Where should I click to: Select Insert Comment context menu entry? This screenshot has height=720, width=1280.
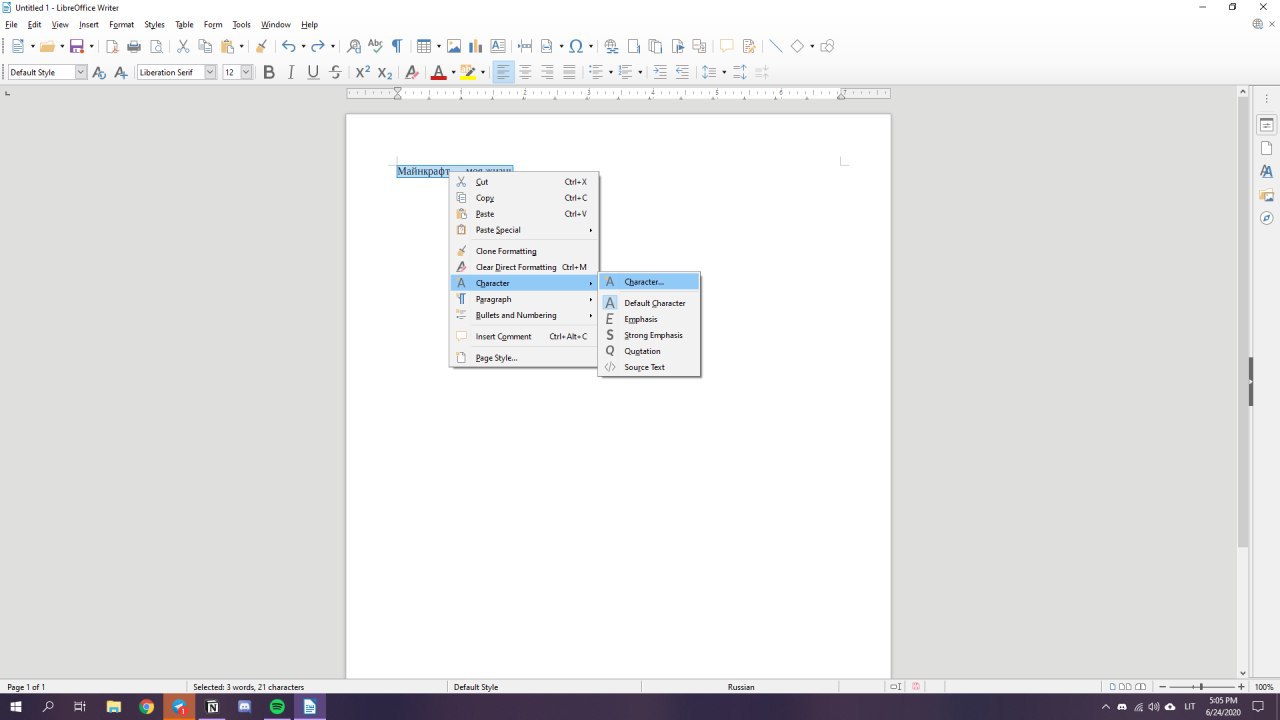[524, 336]
